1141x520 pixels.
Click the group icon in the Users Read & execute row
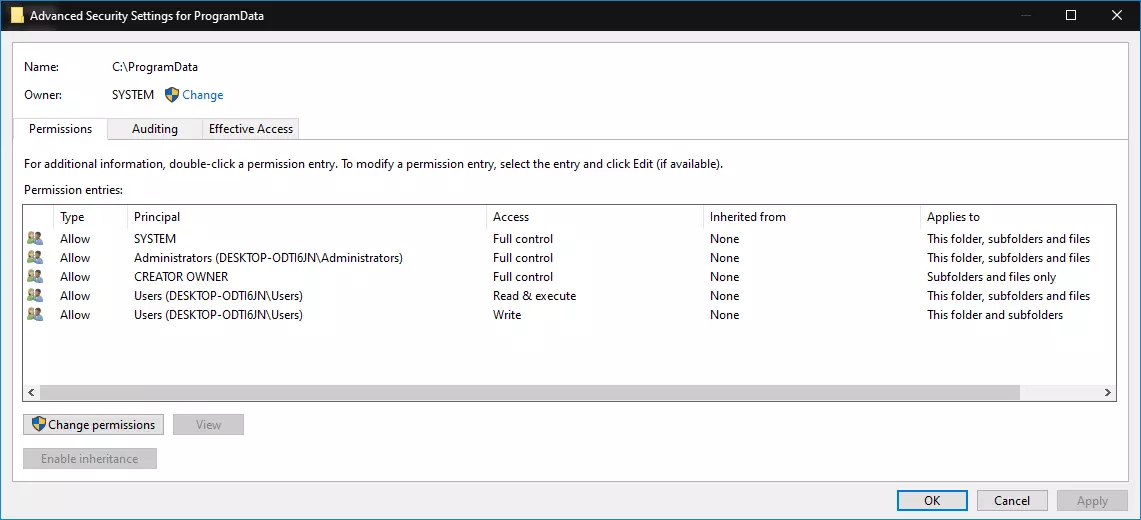click(35, 295)
